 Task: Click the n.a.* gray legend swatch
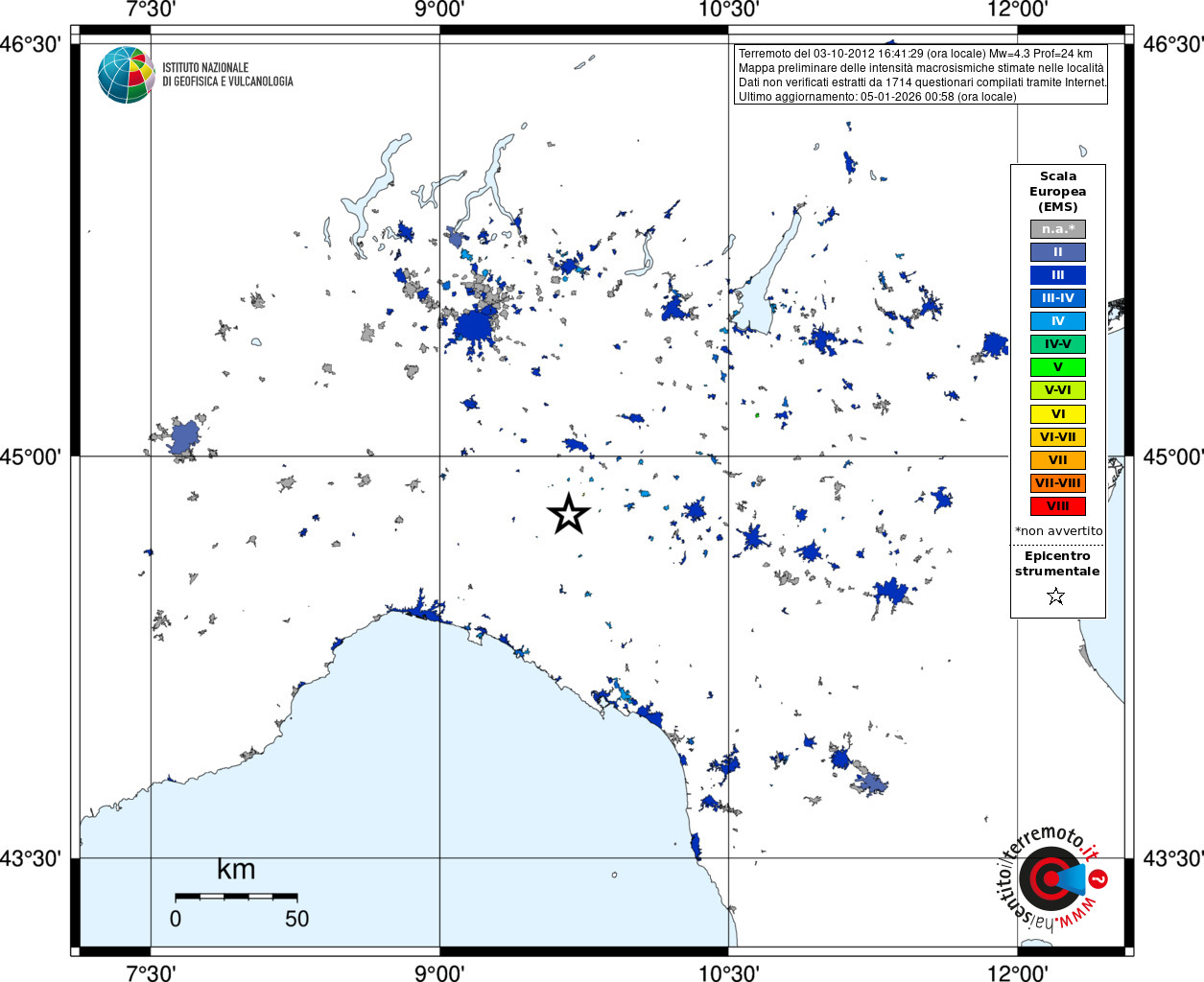point(1058,229)
